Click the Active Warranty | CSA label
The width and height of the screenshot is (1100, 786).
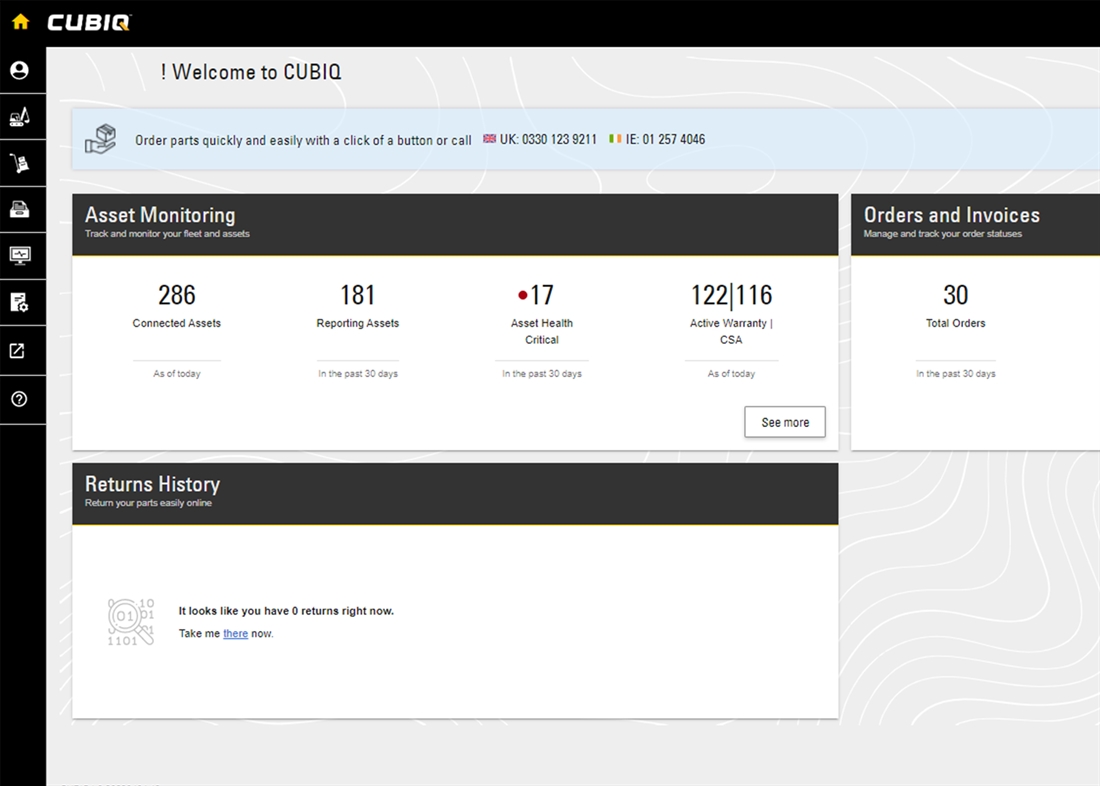point(731,331)
